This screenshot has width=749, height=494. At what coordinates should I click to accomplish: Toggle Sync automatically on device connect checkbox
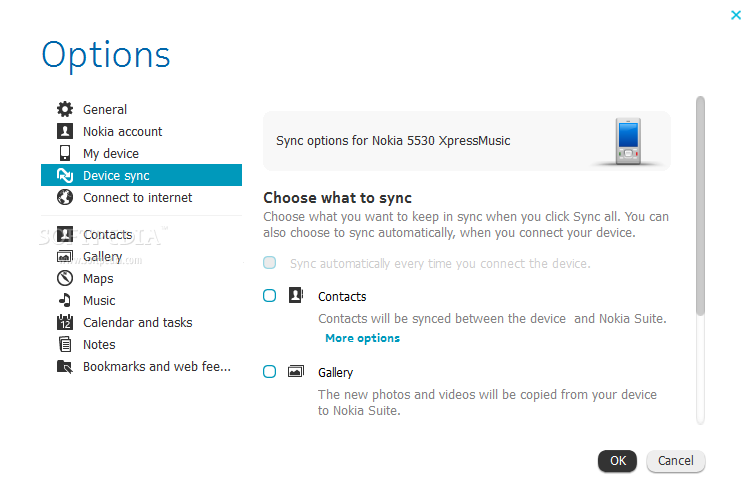[x=269, y=263]
